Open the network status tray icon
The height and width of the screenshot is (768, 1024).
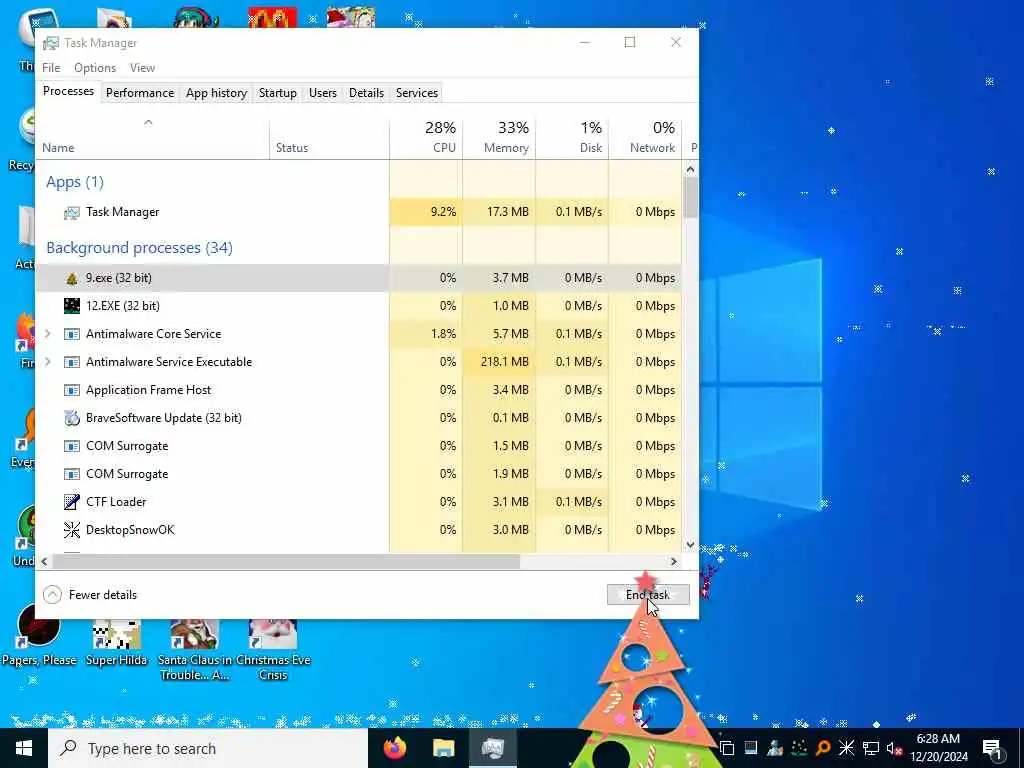tap(871, 748)
